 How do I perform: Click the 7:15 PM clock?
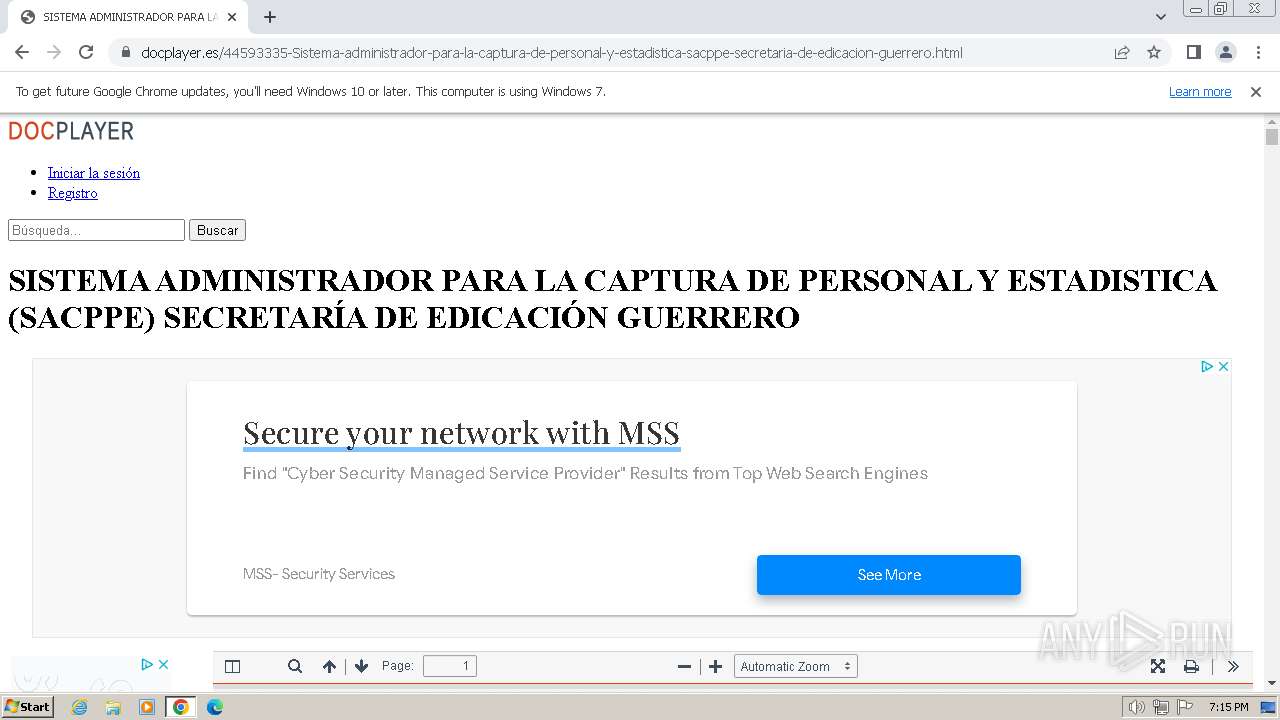pos(1228,707)
